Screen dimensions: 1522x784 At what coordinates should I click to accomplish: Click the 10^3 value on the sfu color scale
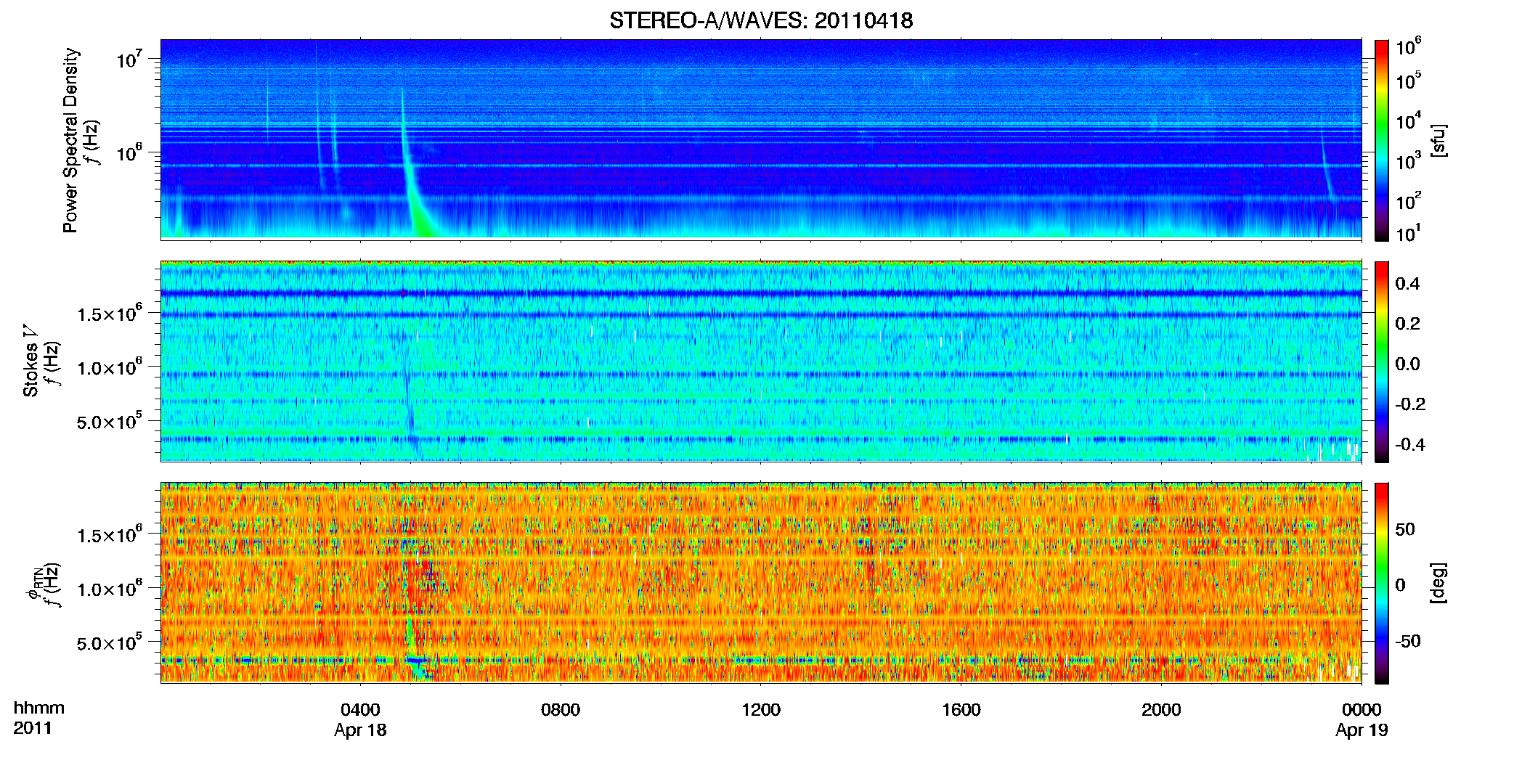click(1409, 160)
